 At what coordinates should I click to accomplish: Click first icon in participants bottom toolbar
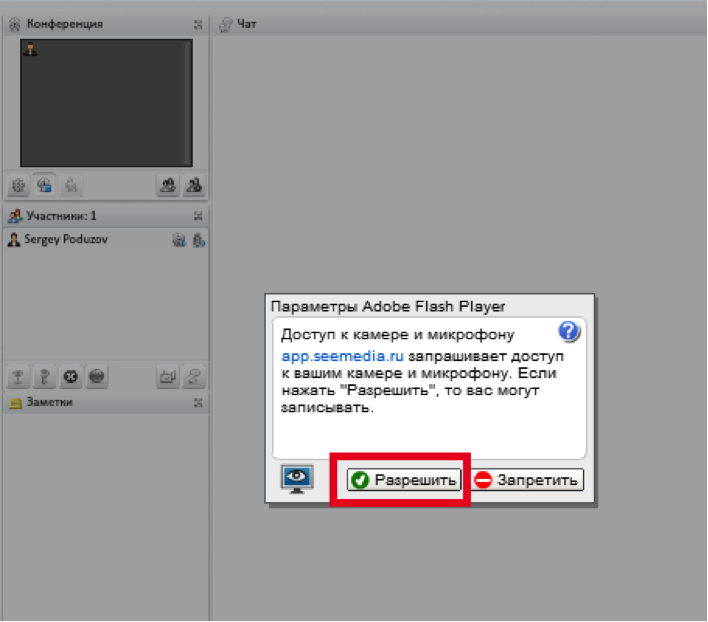coord(18,376)
